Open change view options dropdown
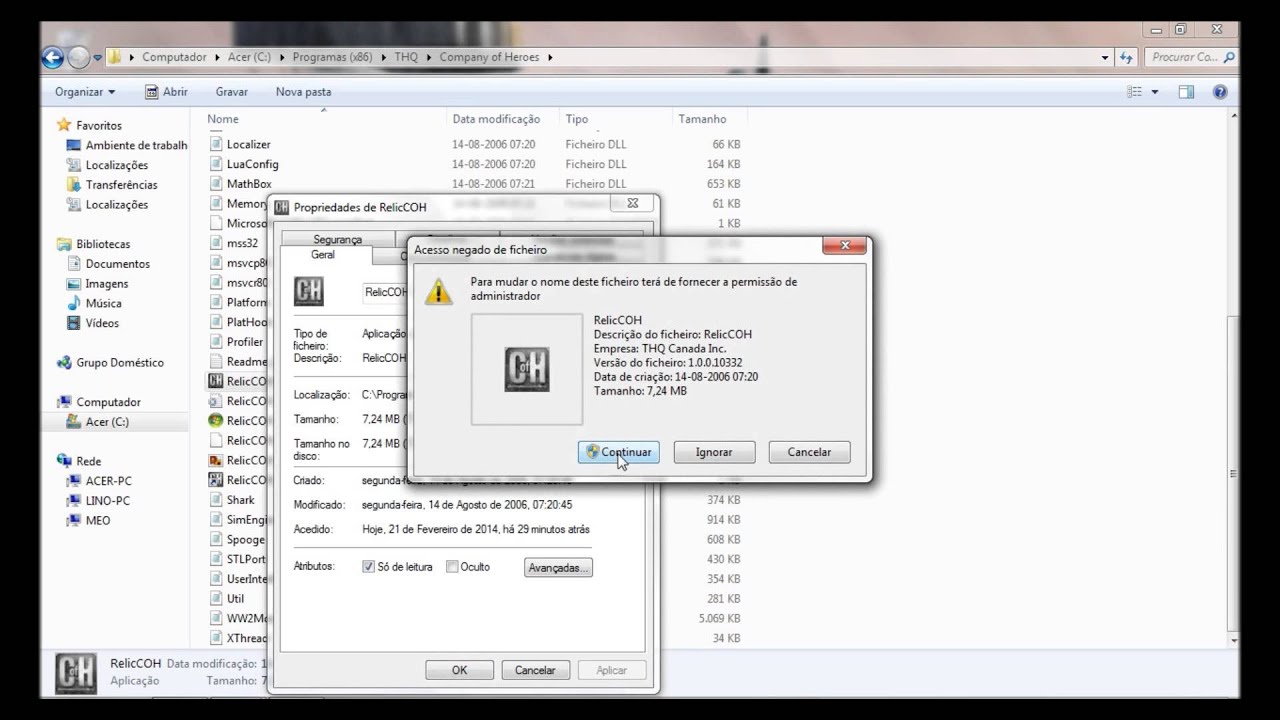This screenshot has width=1280, height=720. point(1155,92)
